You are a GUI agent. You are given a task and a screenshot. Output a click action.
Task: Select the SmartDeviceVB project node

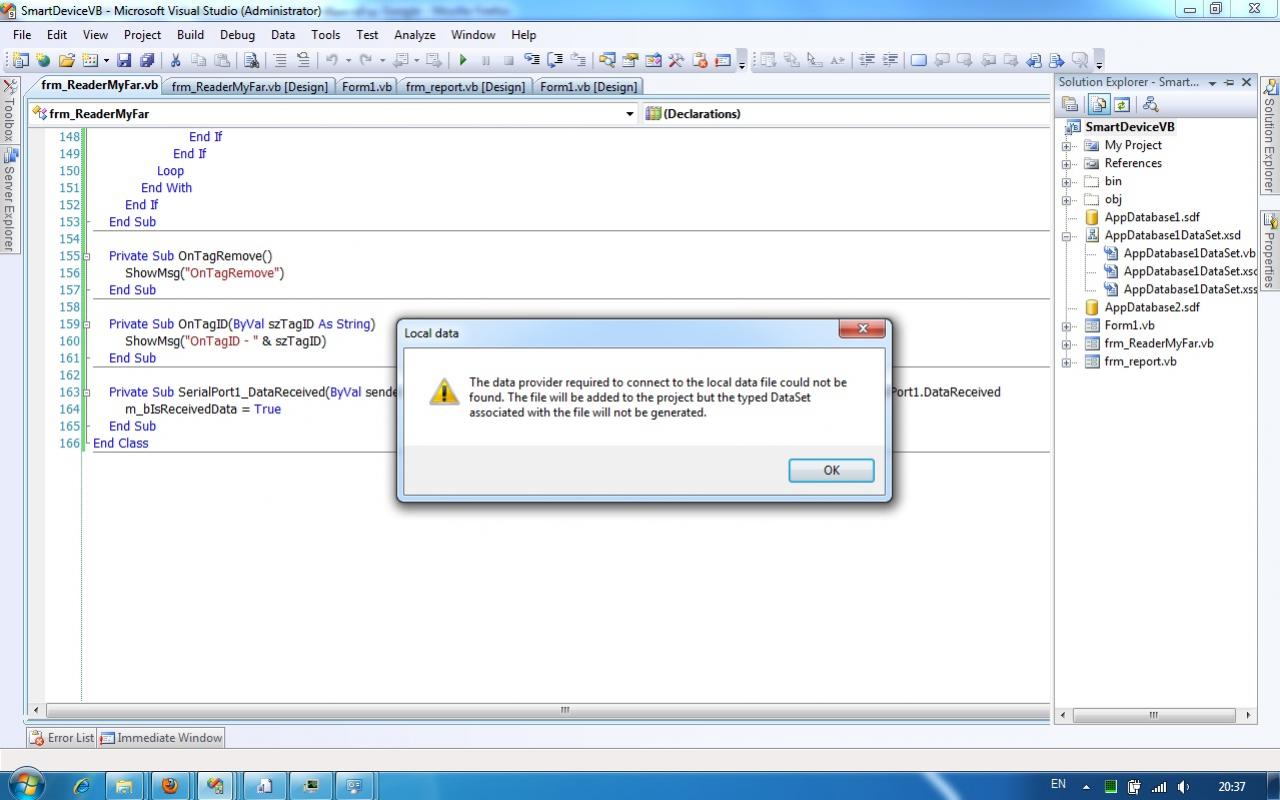tap(1129, 127)
